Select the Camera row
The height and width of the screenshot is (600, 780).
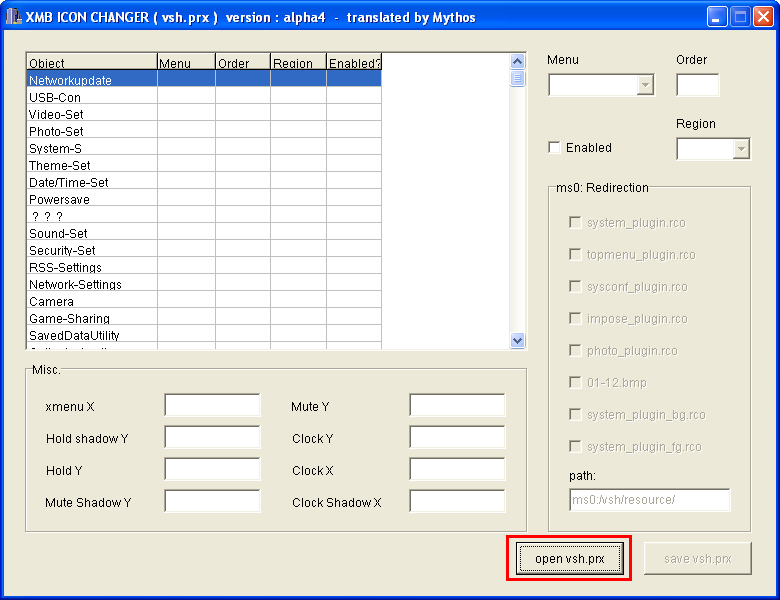(x=204, y=300)
